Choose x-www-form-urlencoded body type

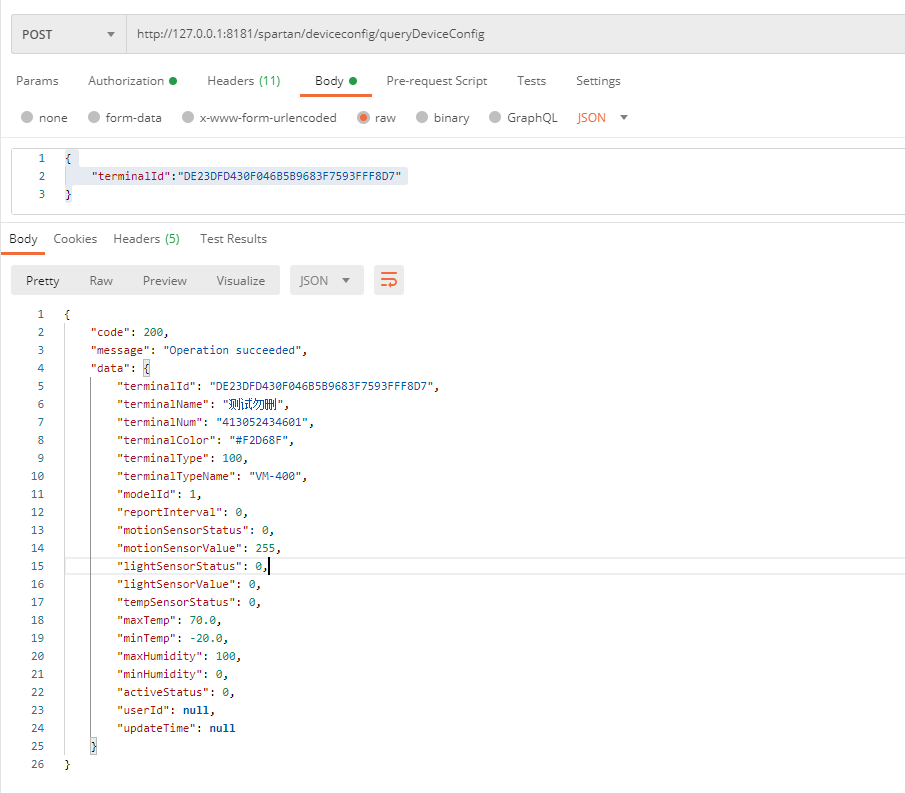click(188, 118)
